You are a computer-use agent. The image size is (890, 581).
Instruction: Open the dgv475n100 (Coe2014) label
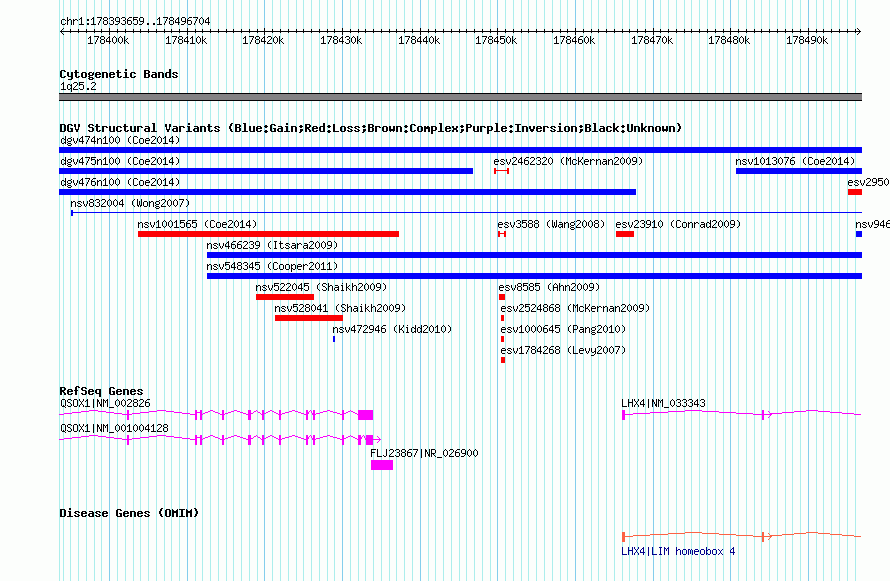120,161
